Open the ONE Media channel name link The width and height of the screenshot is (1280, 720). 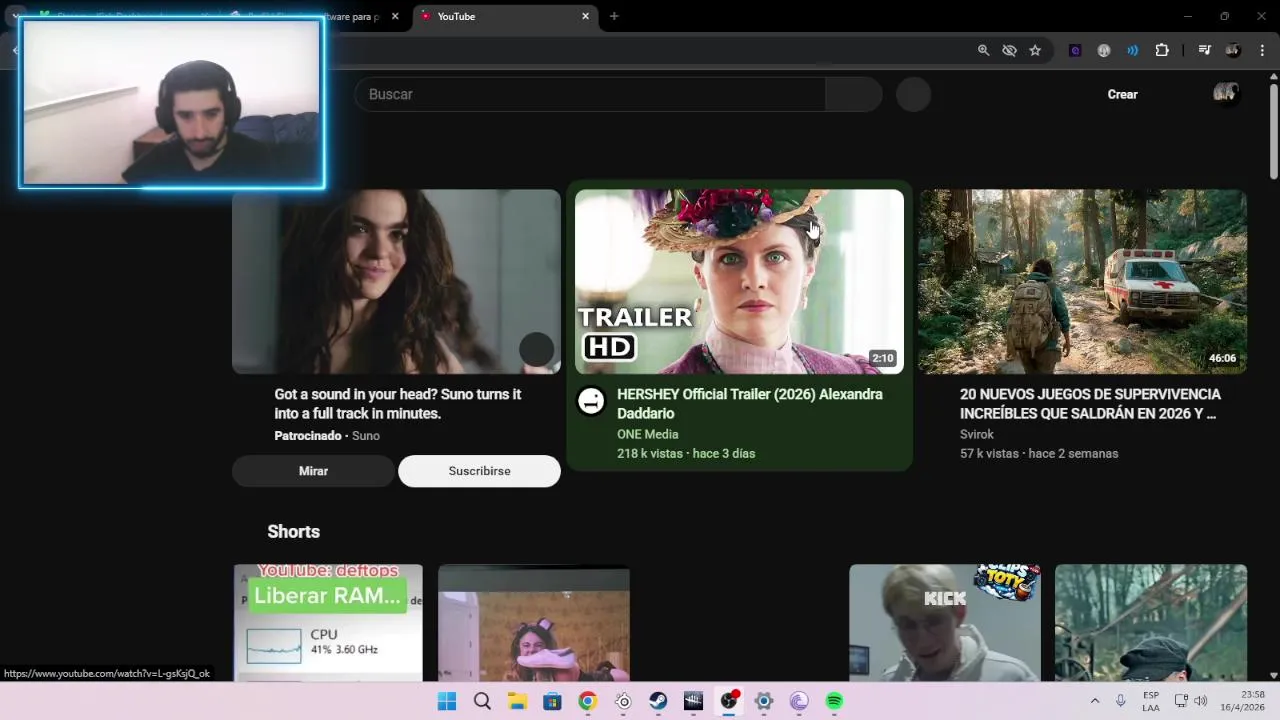click(x=648, y=434)
